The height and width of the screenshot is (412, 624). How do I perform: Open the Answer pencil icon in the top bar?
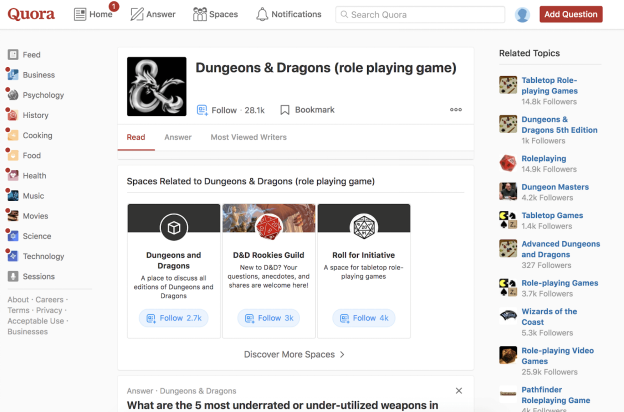click(137, 14)
